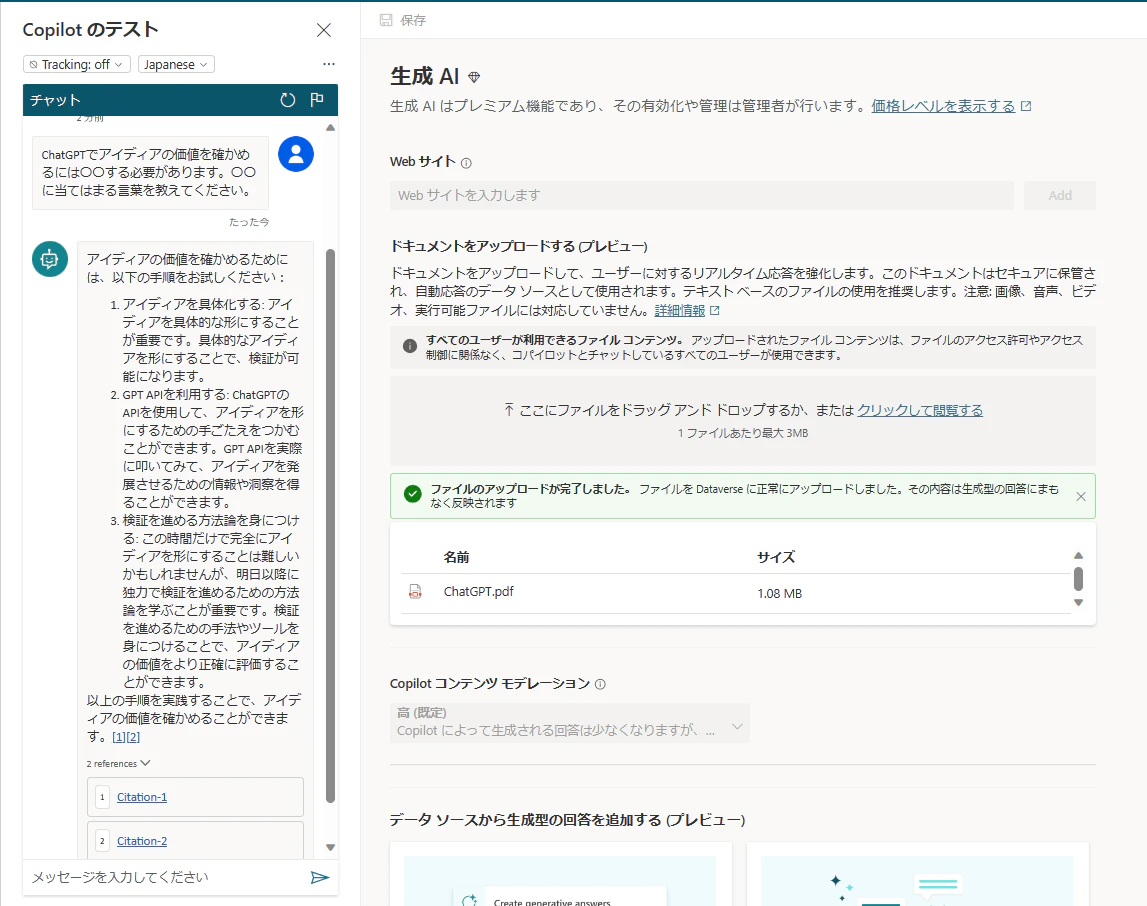This screenshot has height=906, width=1147.
Task: Dismiss the upload complete notification
Action: coord(1080,497)
